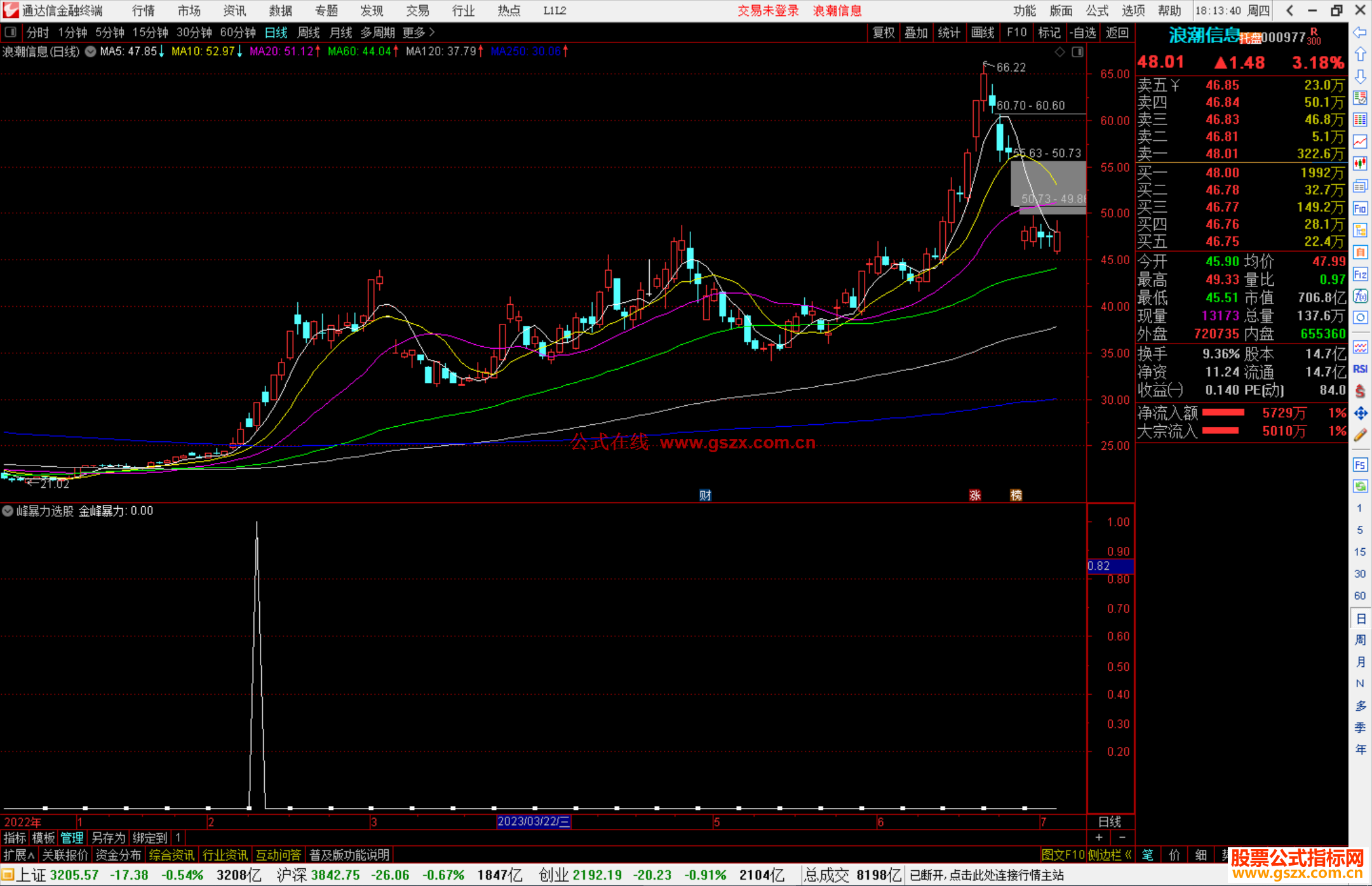Click the f(x) formula icon in sidebar
The height and width of the screenshot is (886, 1372).
pos(1360,296)
